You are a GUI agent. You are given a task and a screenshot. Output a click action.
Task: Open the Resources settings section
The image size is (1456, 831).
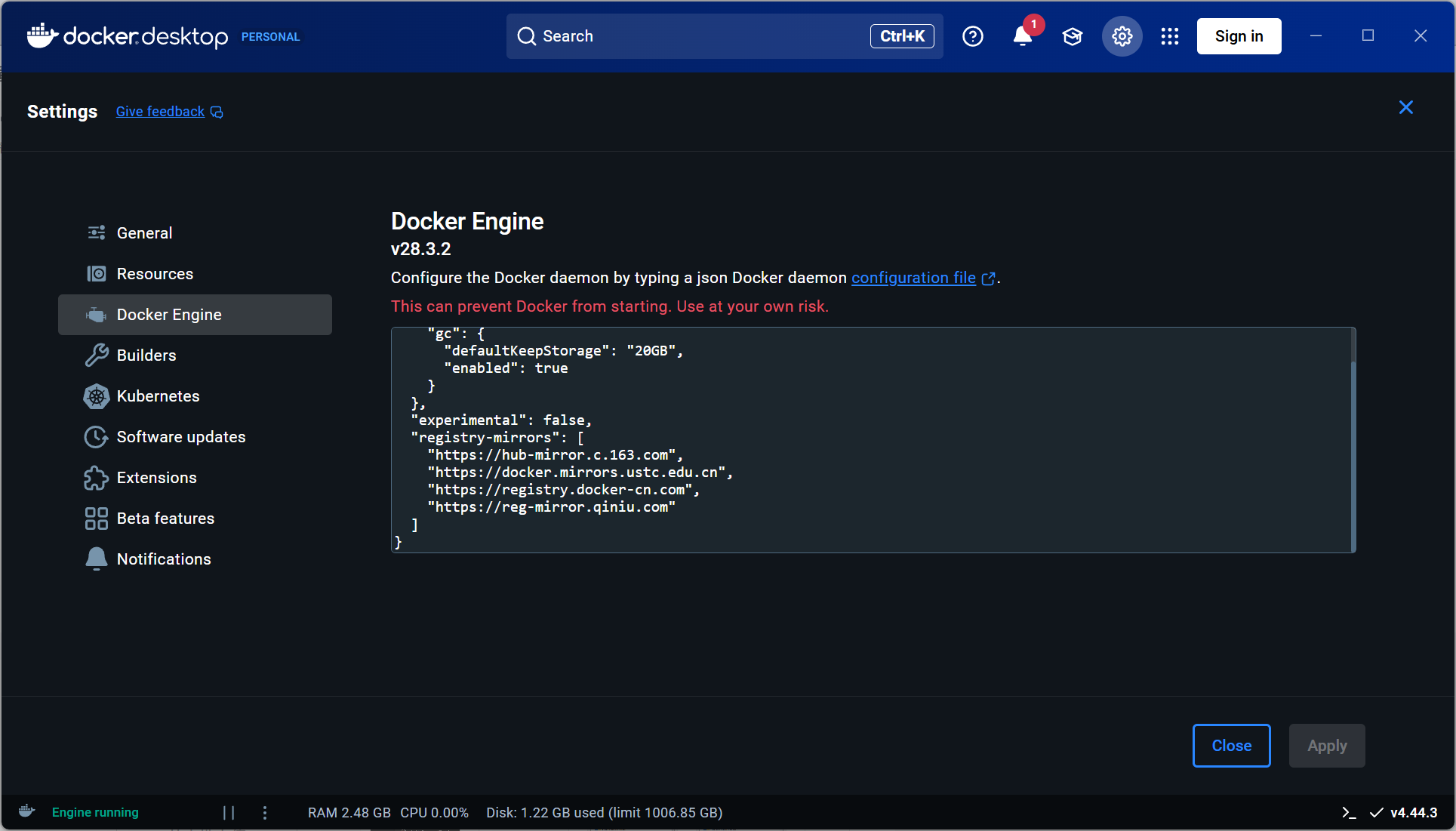pyautogui.click(x=195, y=274)
